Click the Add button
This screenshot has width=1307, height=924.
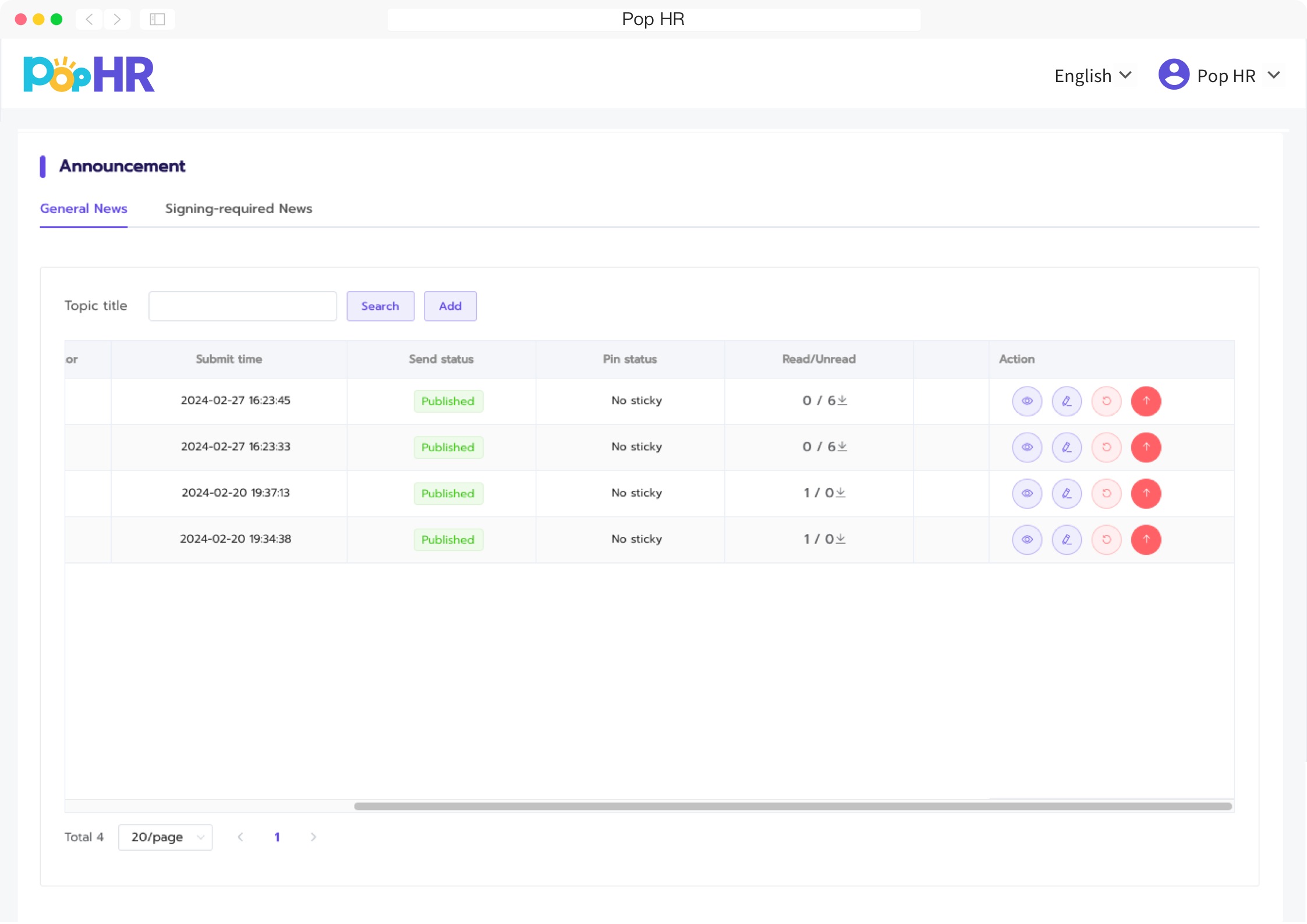point(450,306)
